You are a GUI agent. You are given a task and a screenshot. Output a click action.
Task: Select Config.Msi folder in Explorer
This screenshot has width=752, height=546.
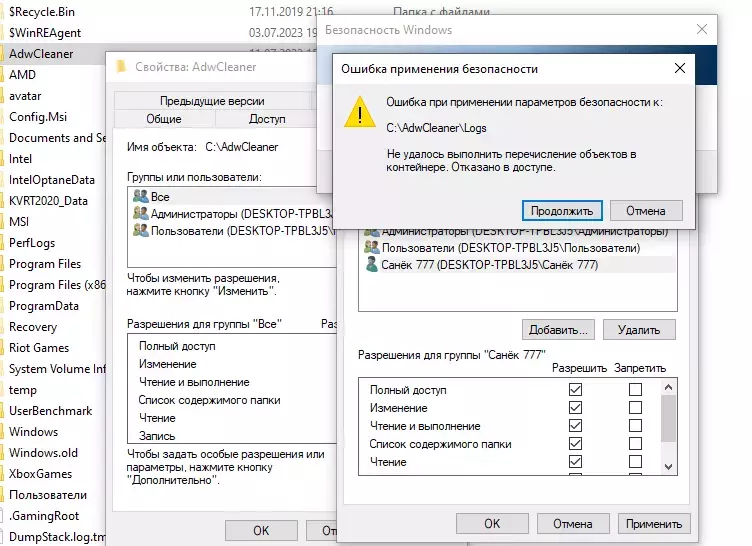pos(38,117)
